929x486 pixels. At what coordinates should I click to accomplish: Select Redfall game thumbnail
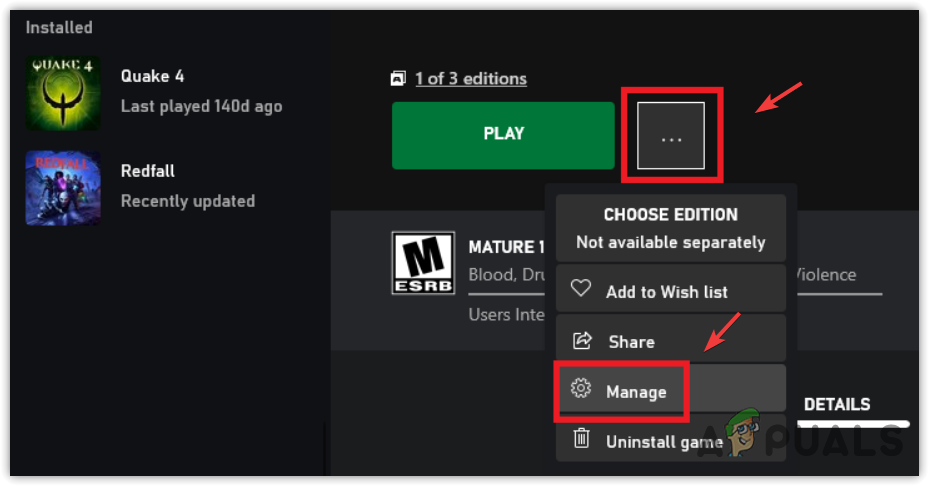click(x=63, y=187)
